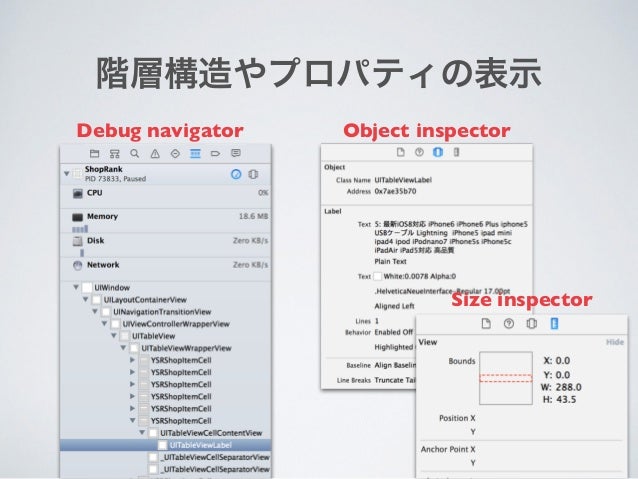638x479 pixels.
Task: Open the Find navigator magnifier icon
Action: (x=135, y=153)
